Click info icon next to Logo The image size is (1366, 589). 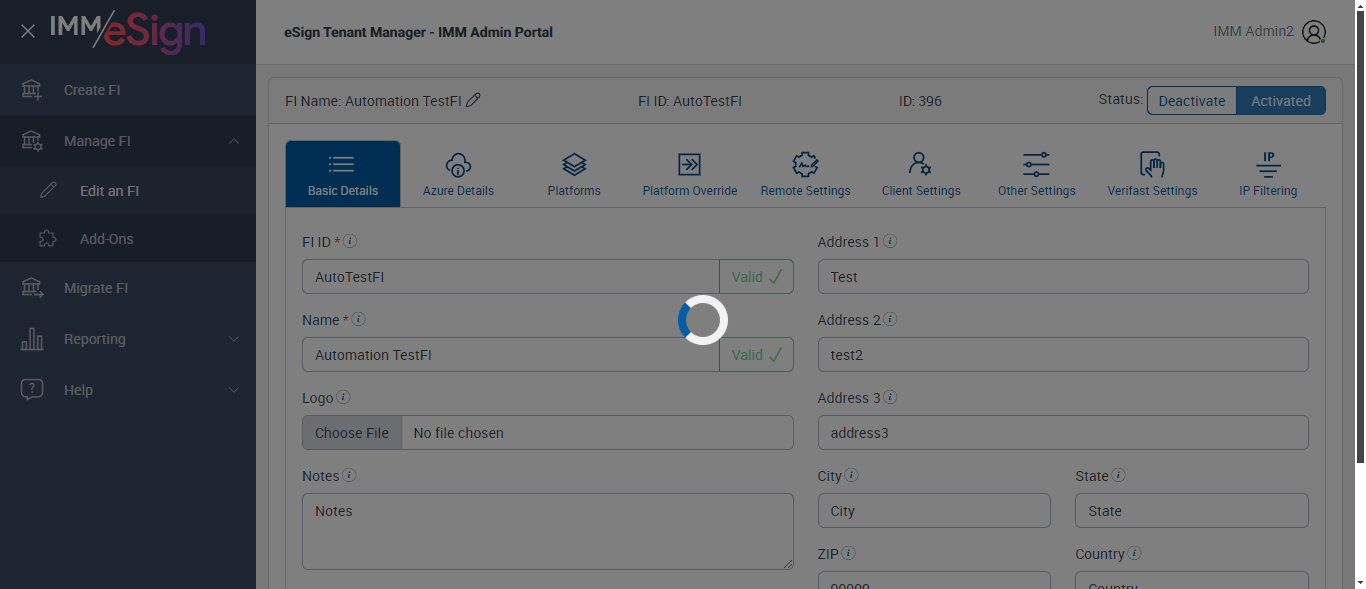coord(343,397)
